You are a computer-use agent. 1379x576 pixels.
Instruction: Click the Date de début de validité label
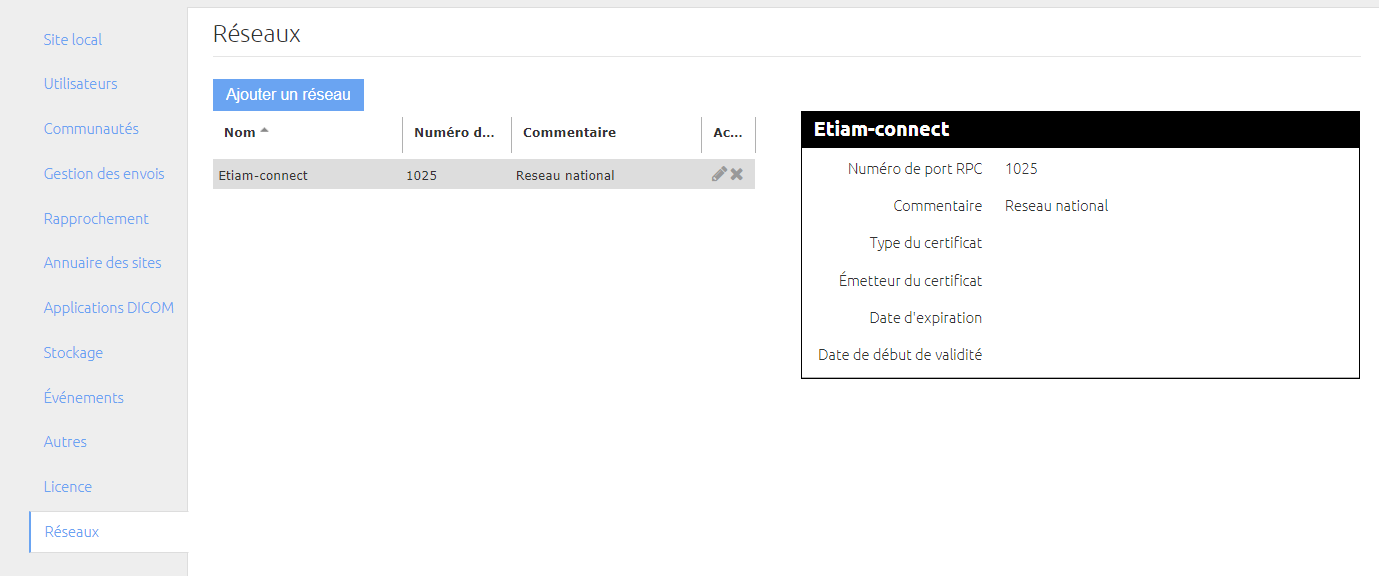[x=900, y=355]
